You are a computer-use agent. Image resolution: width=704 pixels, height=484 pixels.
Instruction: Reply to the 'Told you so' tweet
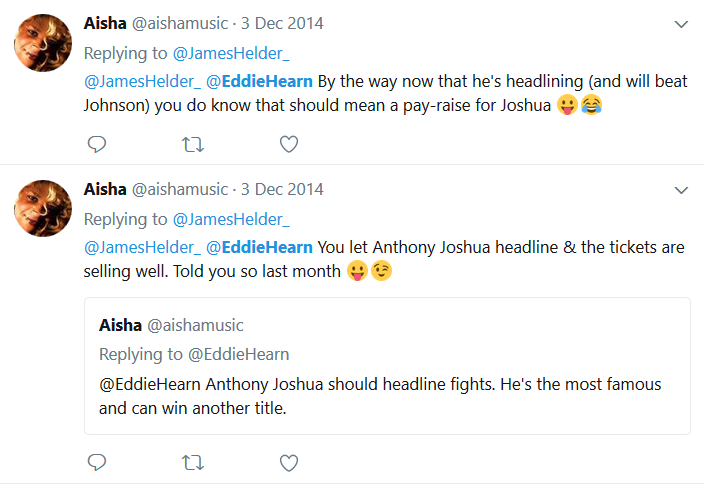(x=97, y=463)
